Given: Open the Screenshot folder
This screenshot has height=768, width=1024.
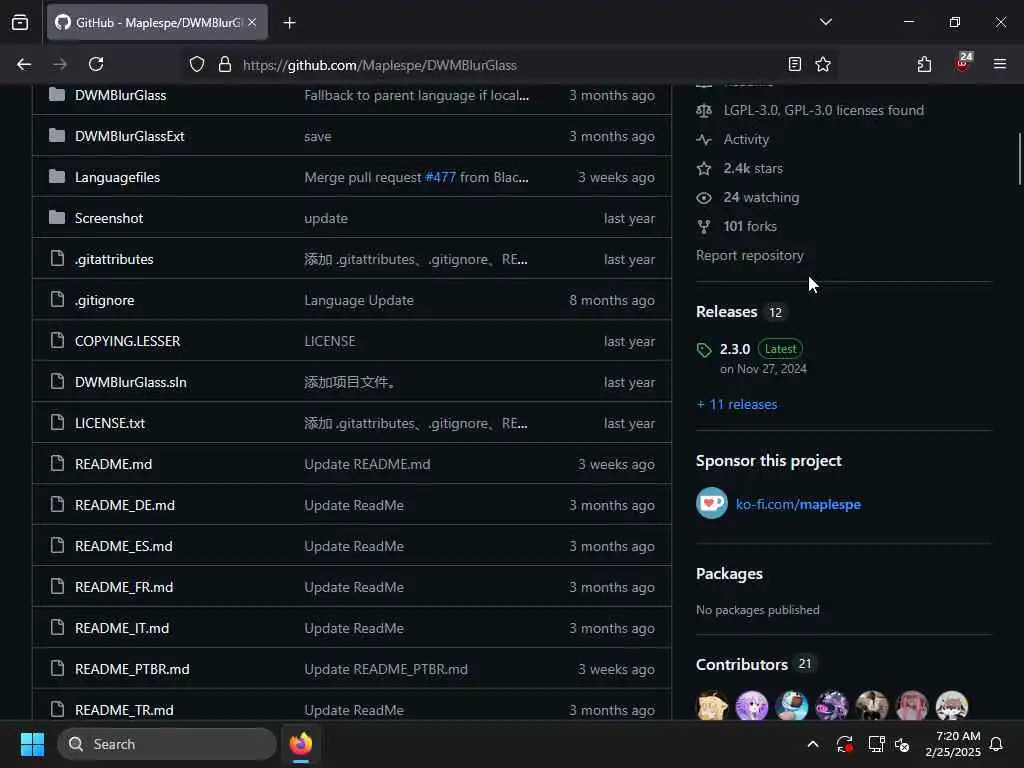Looking at the screenshot, I should click(109, 218).
